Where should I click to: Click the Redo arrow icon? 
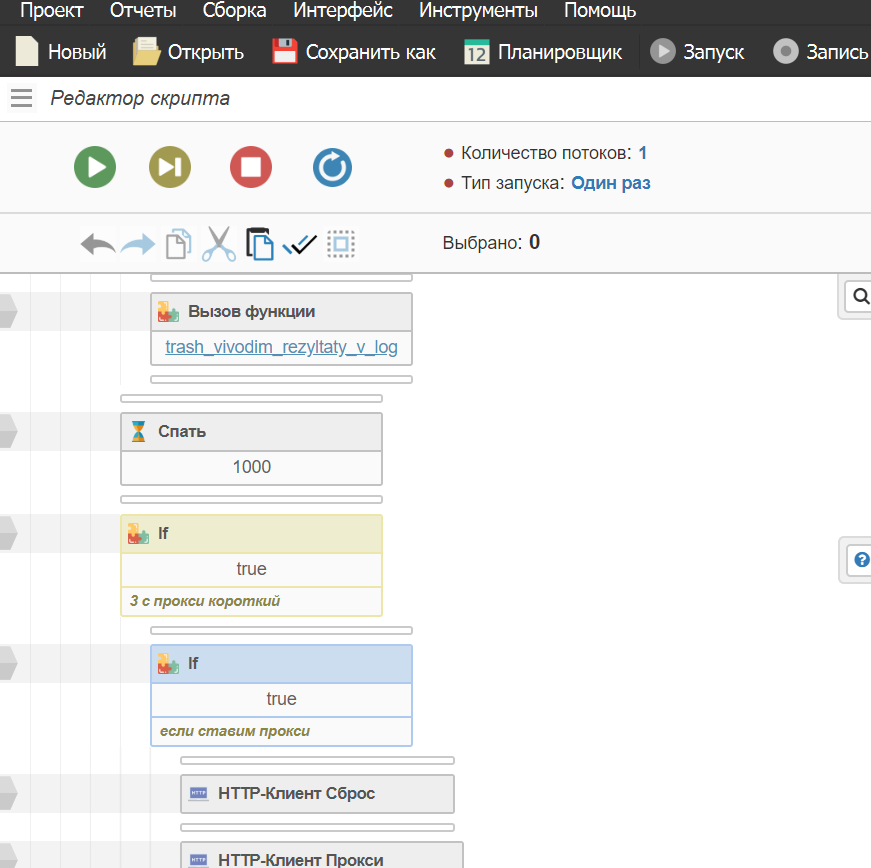pyautogui.click(x=138, y=243)
